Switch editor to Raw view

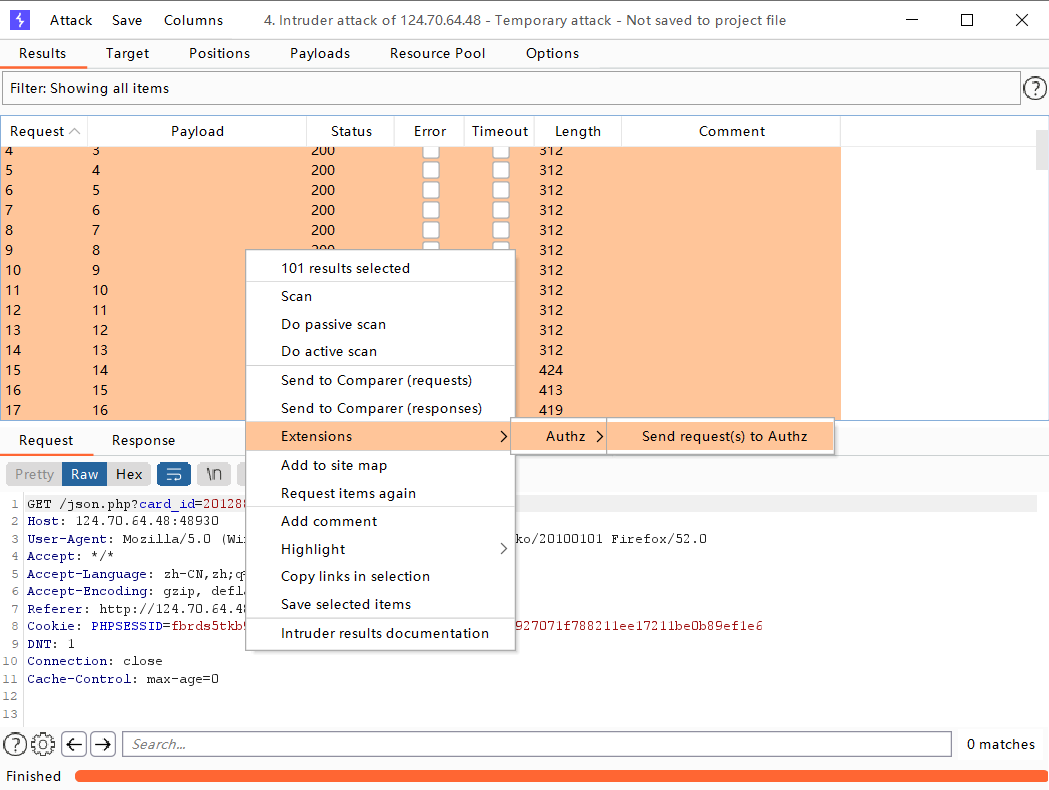pyautogui.click(x=84, y=474)
